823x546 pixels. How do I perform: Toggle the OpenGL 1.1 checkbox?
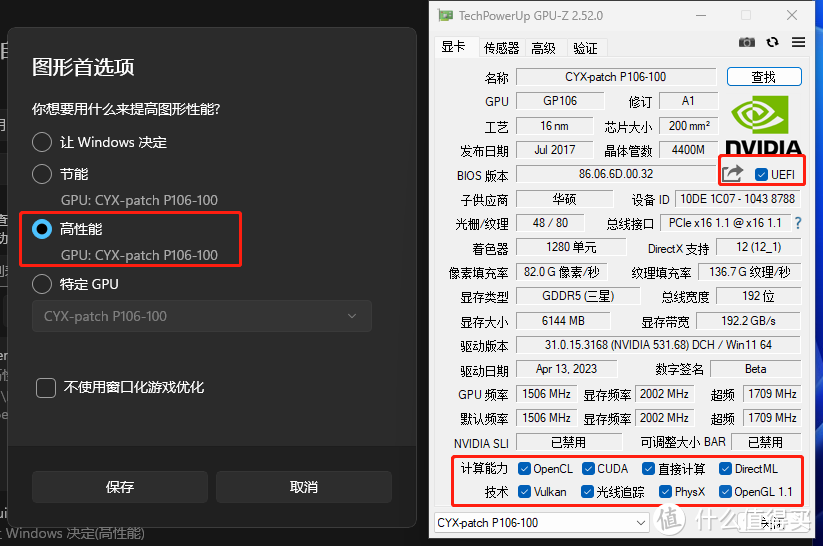725,491
